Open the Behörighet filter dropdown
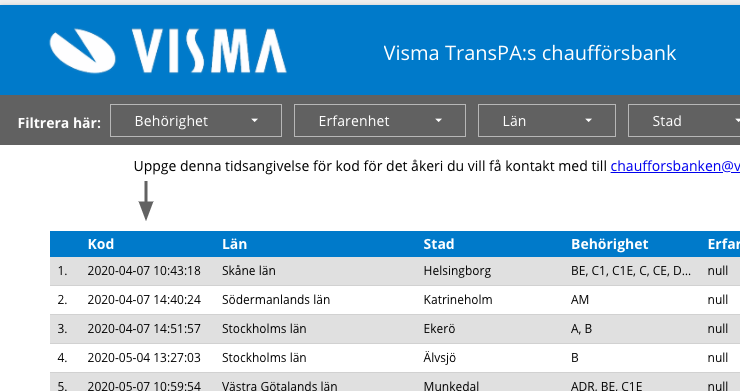Viewport: 740px width, 391px height. [196, 120]
